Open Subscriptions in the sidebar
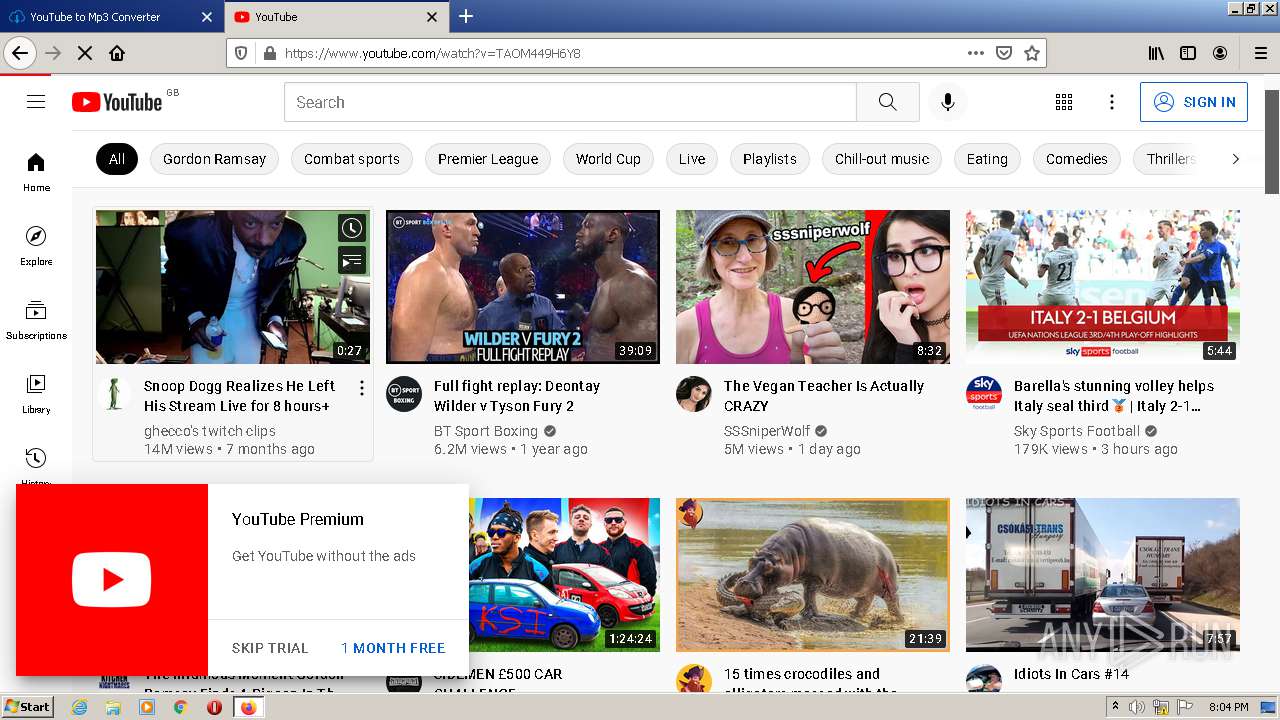Image resolution: width=1280 pixels, height=720 pixels. click(x=36, y=319)
